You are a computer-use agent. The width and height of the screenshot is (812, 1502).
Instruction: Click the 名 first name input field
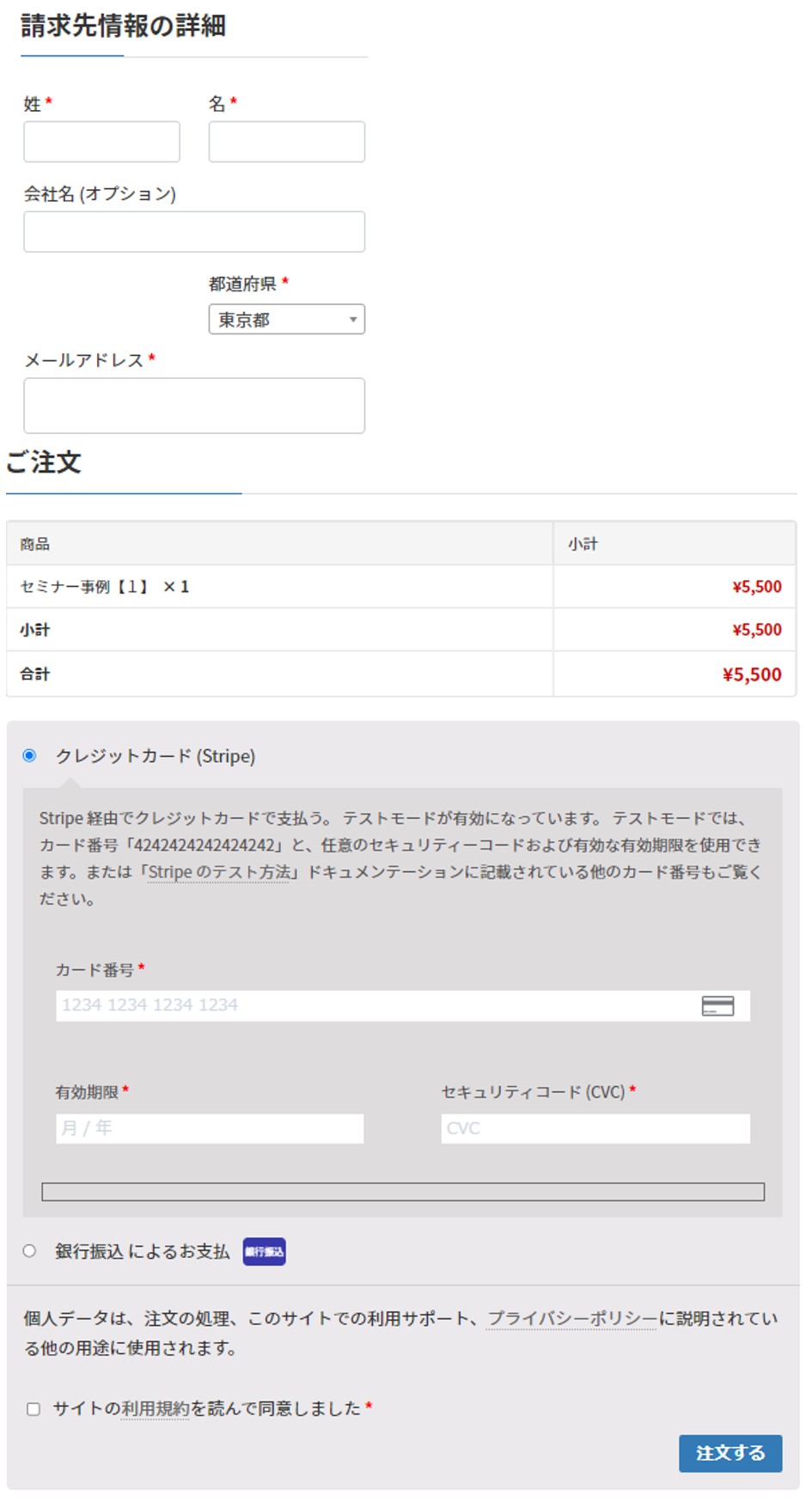click(286, 142)
